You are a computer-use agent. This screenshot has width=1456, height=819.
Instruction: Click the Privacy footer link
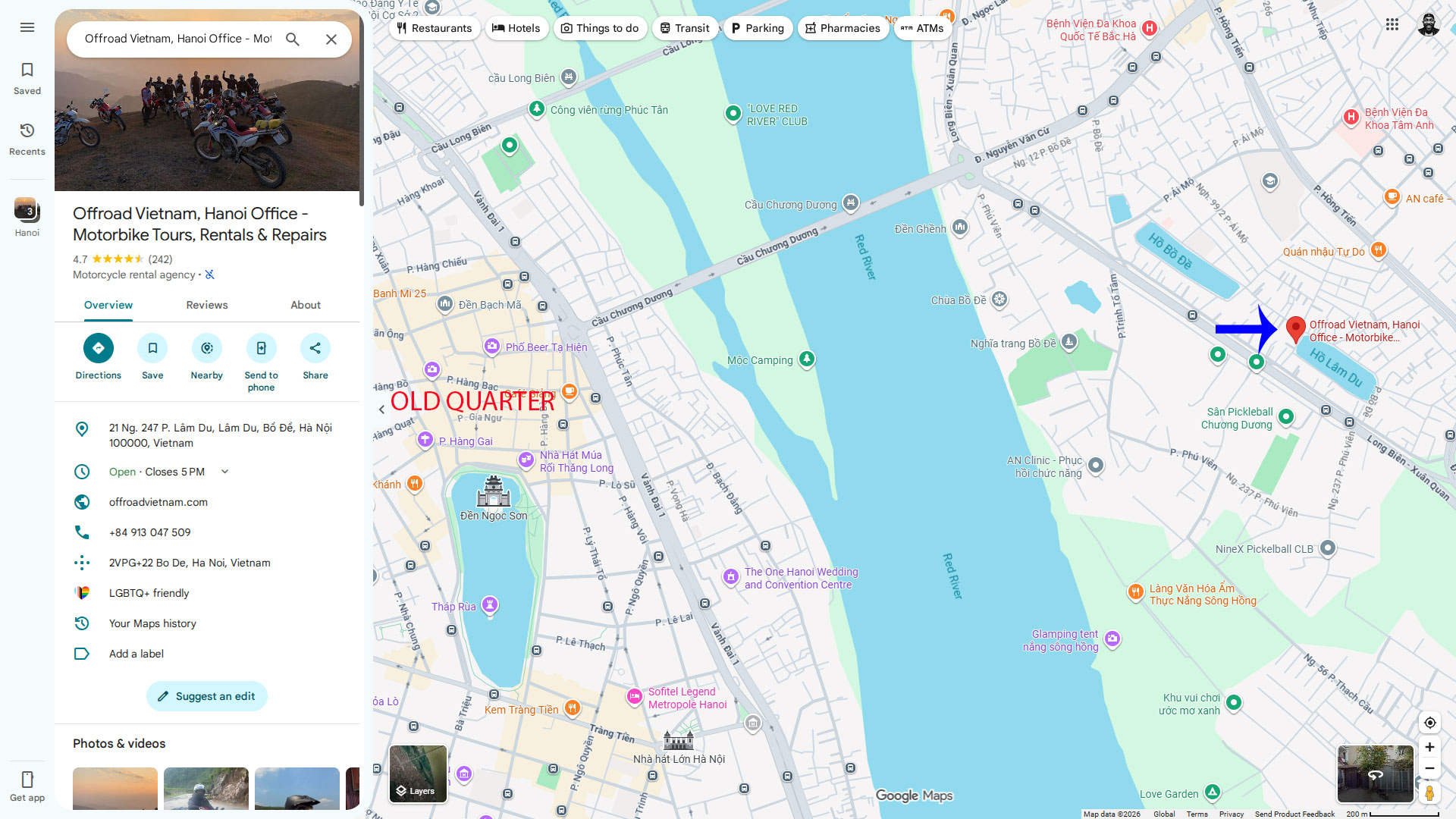pos(1232,814)
